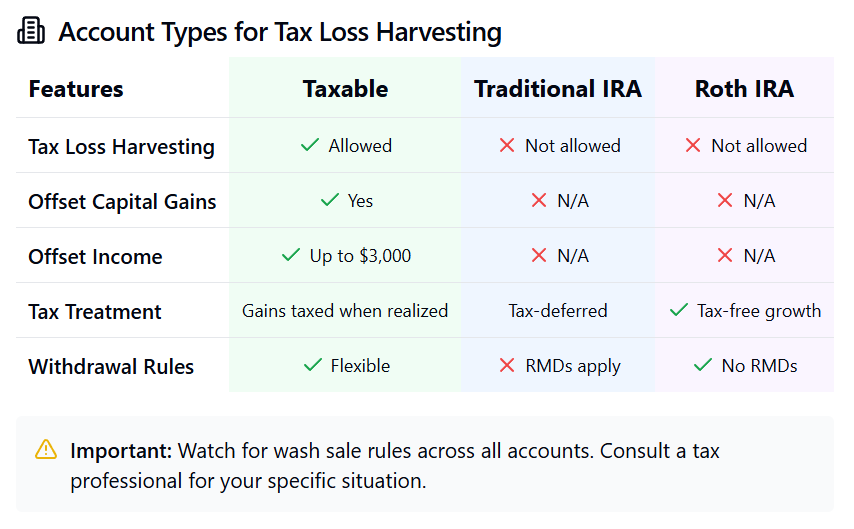Click the Offset Capital Gains row label
854x529 pixels.
click(122, 202)
